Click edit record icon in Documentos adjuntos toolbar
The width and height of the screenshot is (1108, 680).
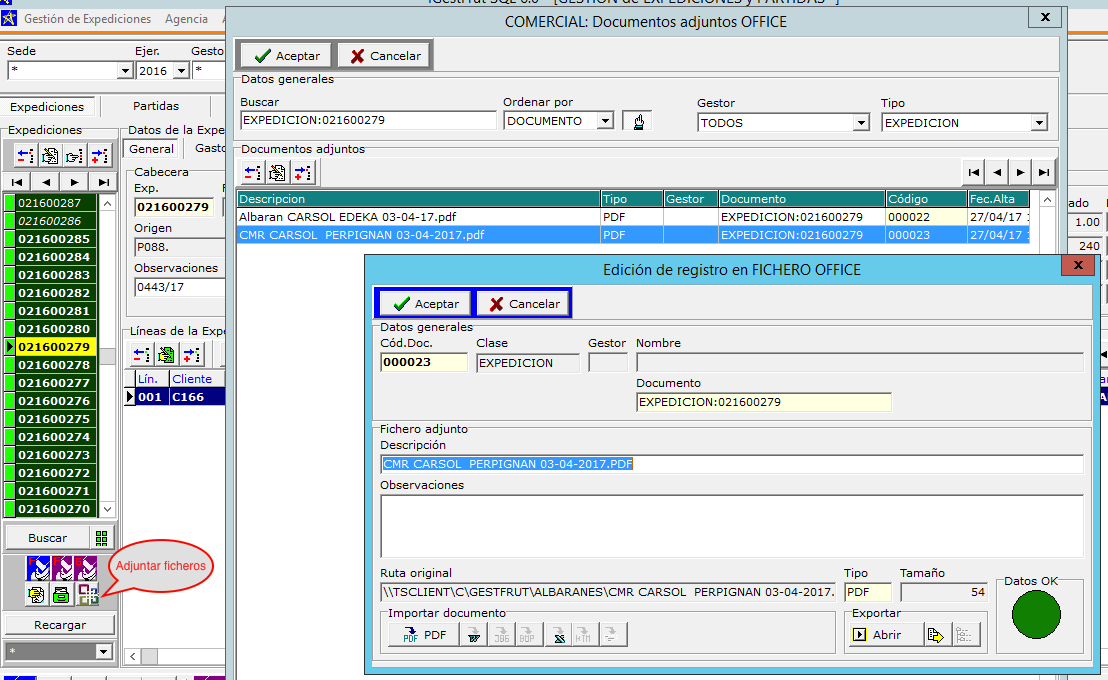click(x=277, y=173)
